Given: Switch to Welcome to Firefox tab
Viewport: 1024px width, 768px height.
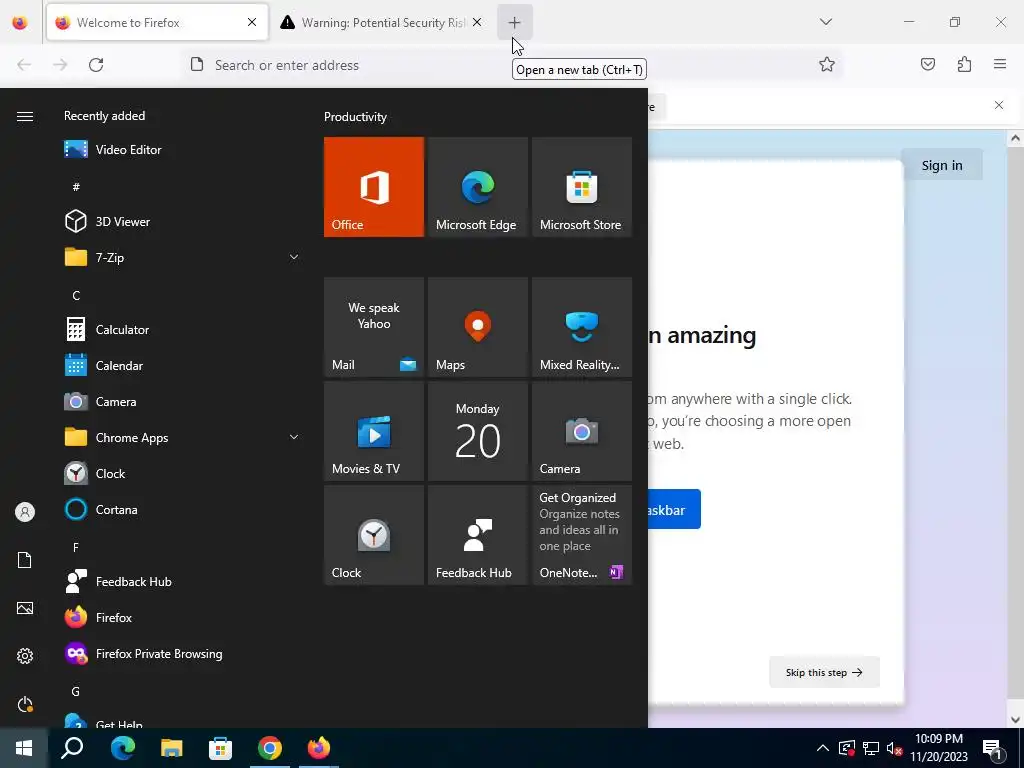Looking at the screenshot, I should click(157, 23).
